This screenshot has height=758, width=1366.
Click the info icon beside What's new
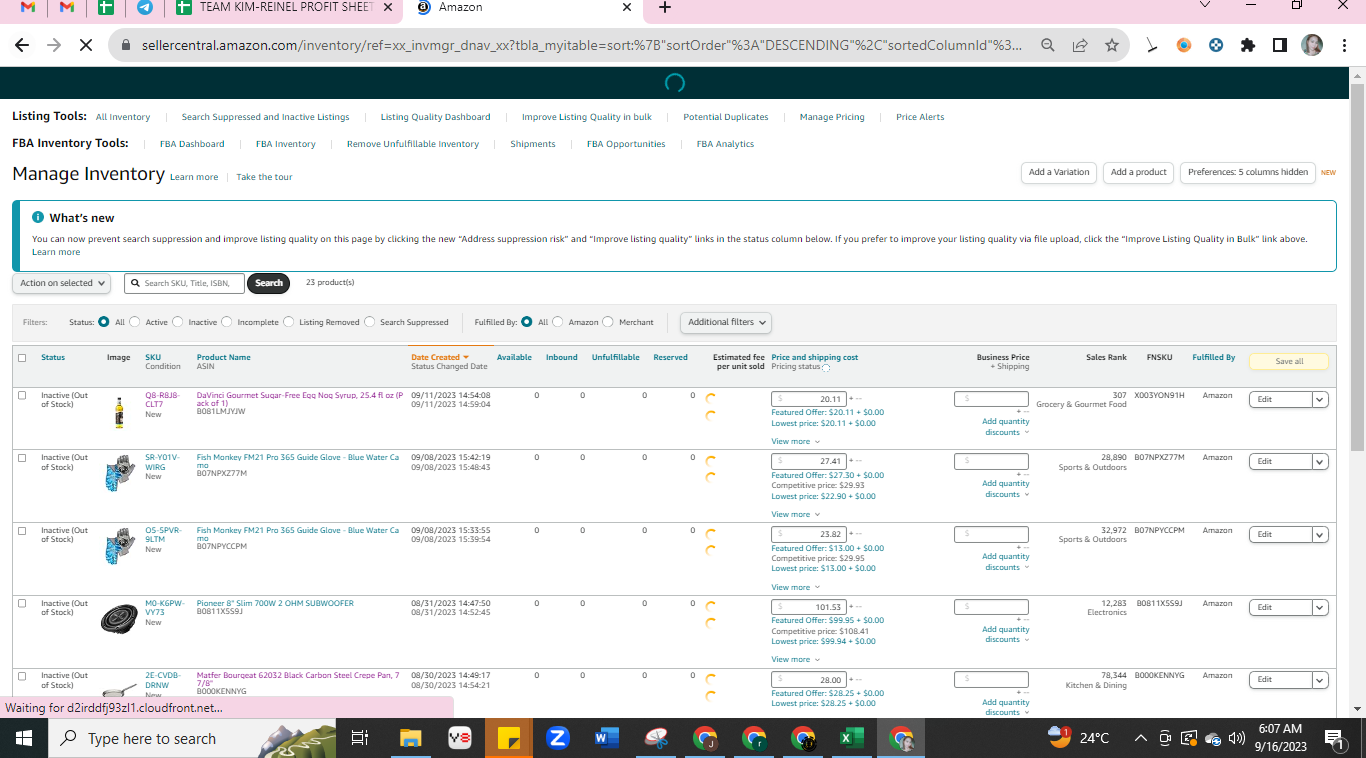pos(38,217)
